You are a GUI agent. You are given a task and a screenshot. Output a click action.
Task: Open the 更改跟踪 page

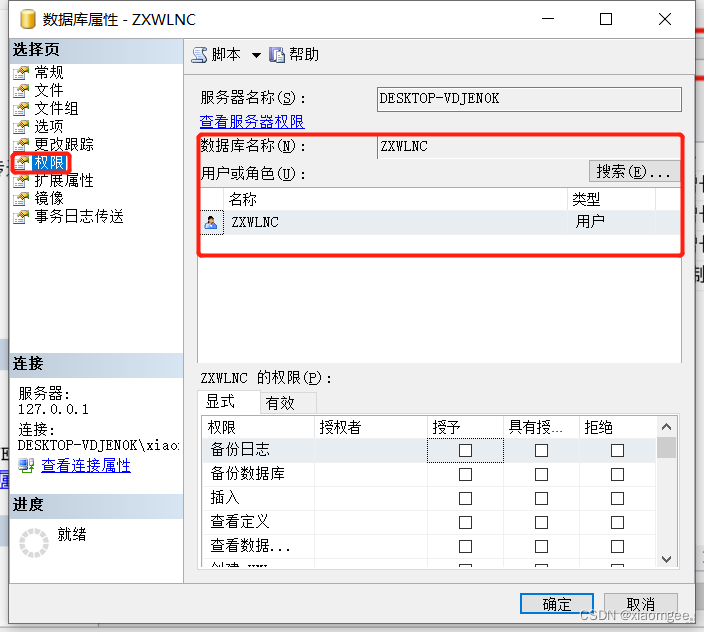coord(64,144)
